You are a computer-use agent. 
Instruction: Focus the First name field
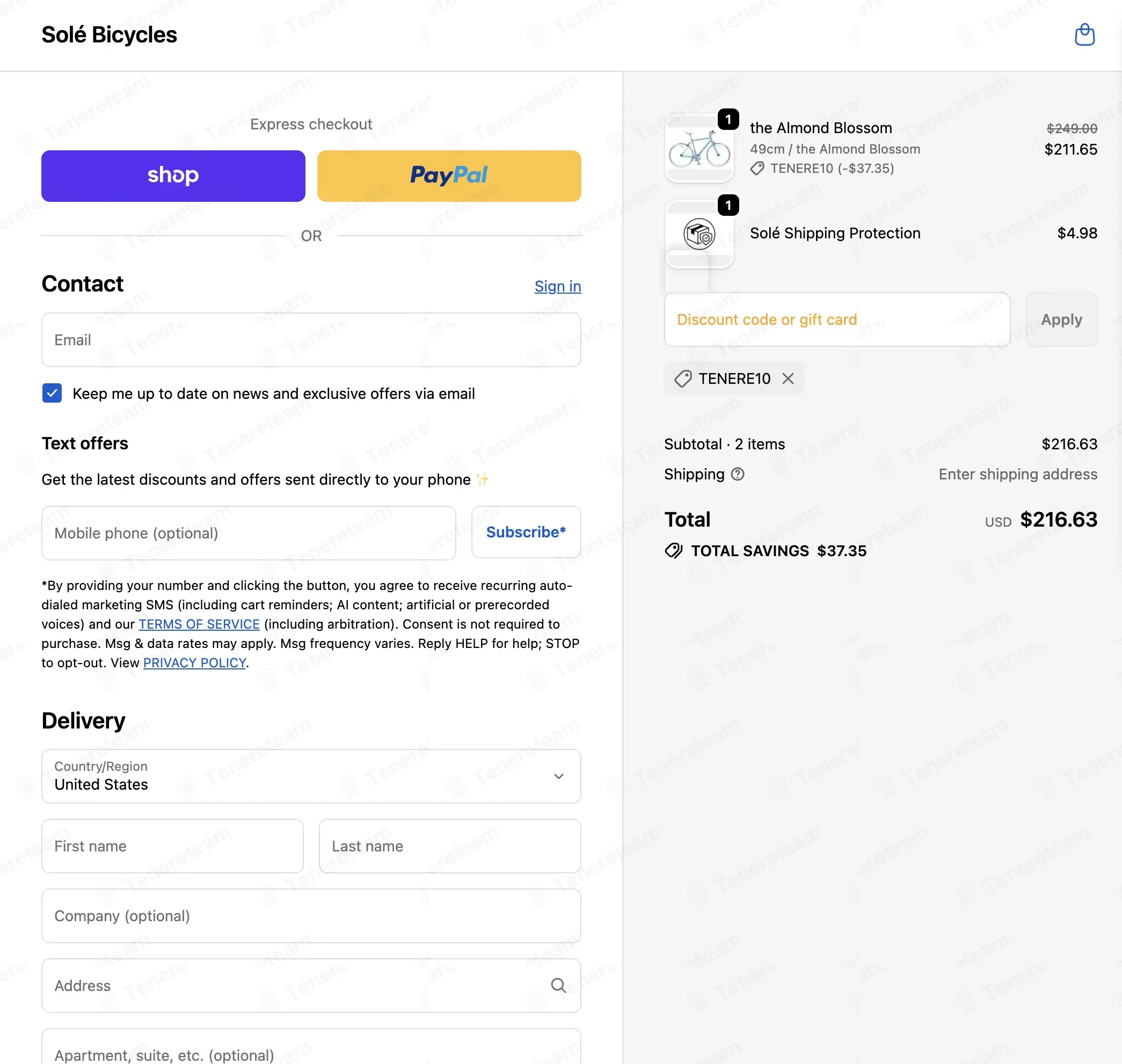point(172,846)
